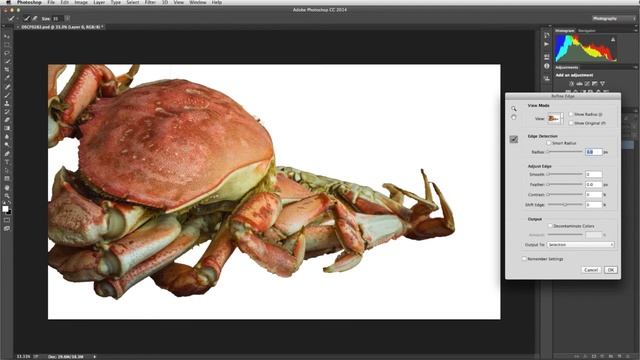Select the Path Selection tool
The width and height of the screenshot is (640, 360).
point(7,170)
